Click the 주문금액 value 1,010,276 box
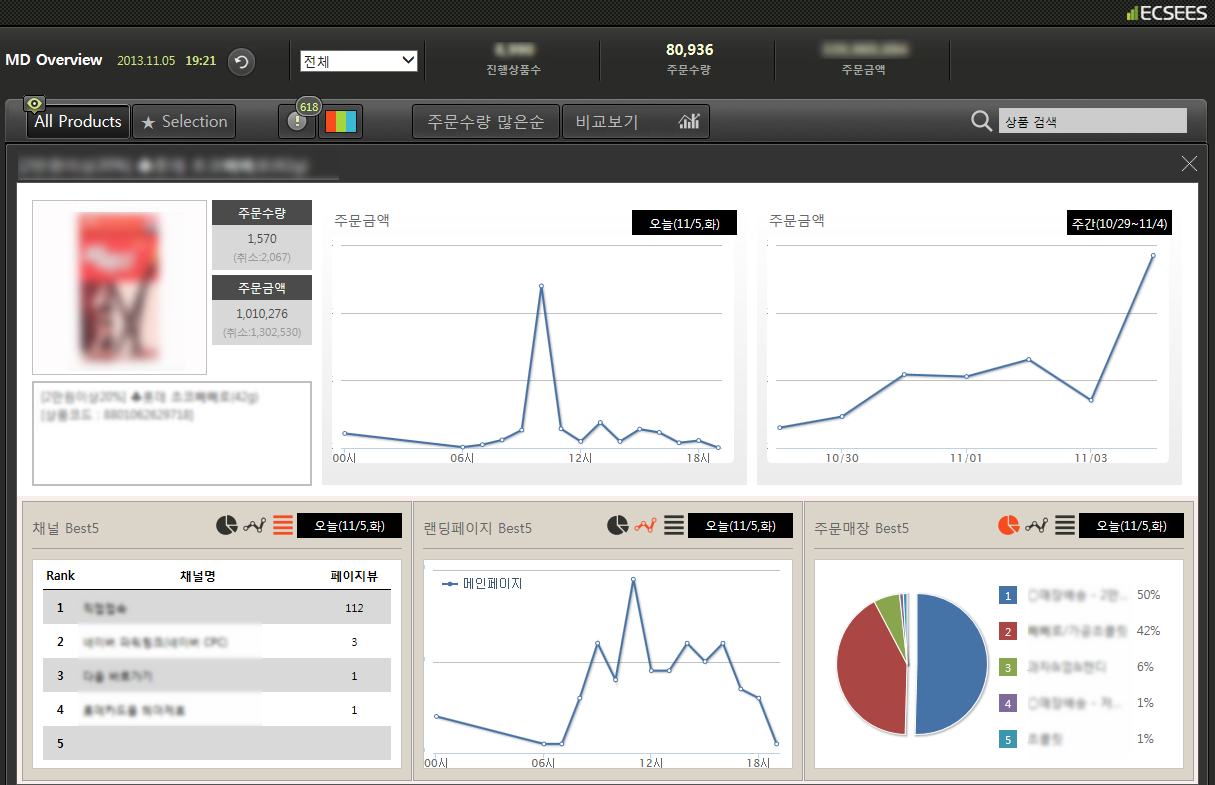The height and width of the screenshot is (785, 1215). (262, 321)
